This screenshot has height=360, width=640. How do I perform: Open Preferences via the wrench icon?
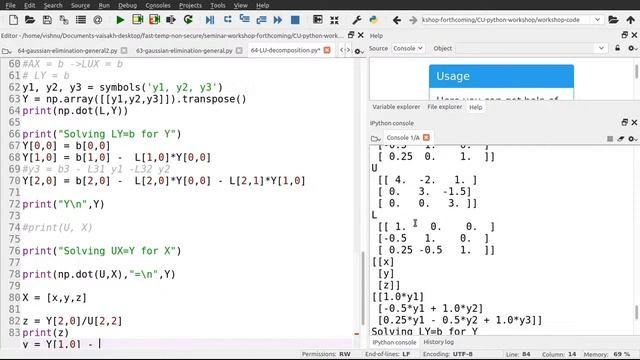pos(356,20)
